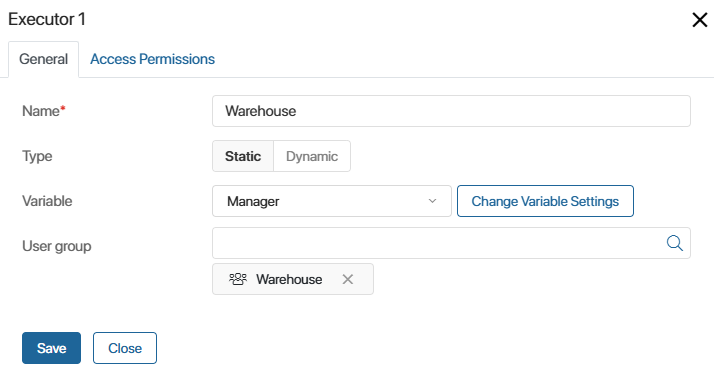This screenshot has height=369, width=714.
Task: Click the User group field label
Action: click(56, 246)
